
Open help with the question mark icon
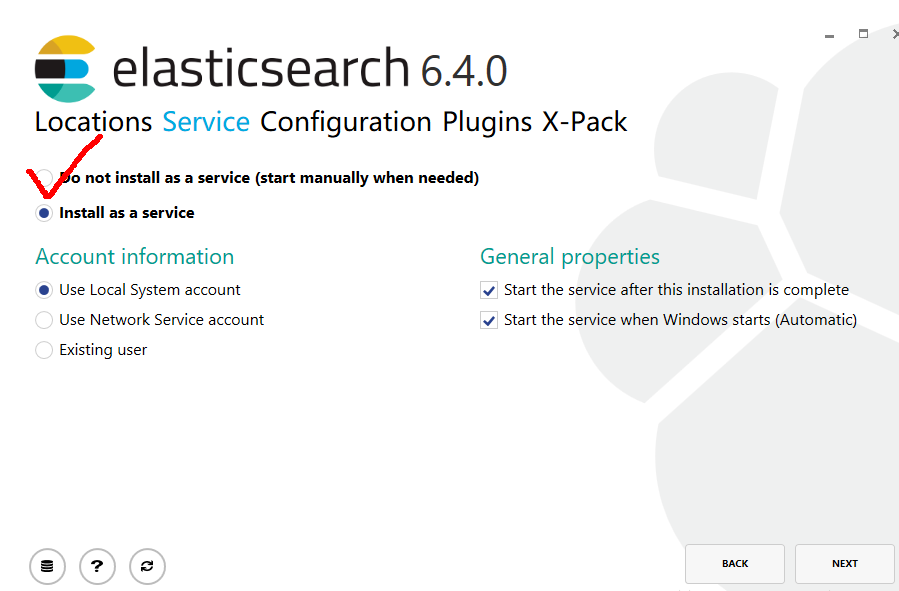pos(97,566)
